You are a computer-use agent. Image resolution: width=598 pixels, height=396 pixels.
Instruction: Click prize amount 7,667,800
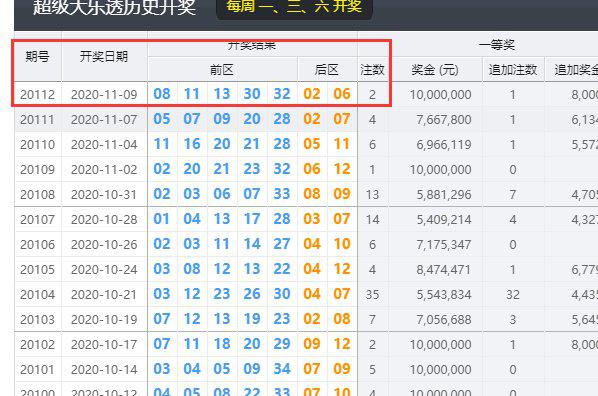click(x=444, y=120)
